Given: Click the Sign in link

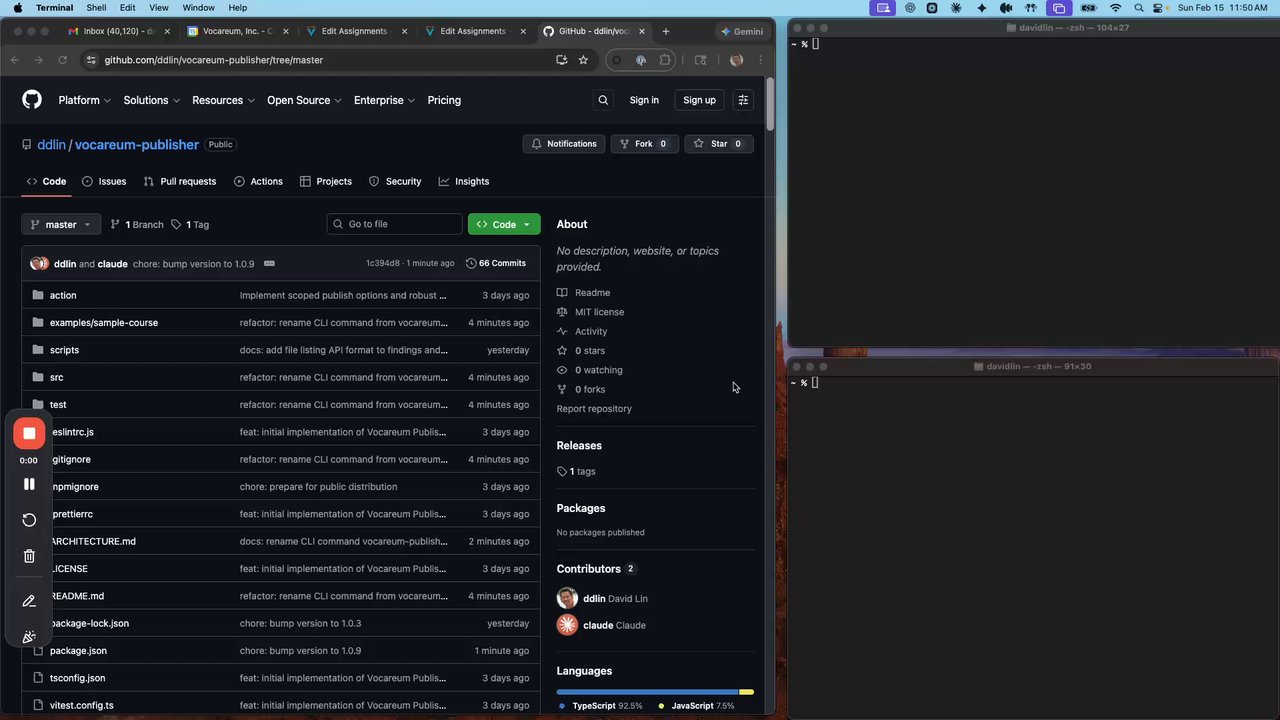Looking at the screenshot, I should pos(644,100).
